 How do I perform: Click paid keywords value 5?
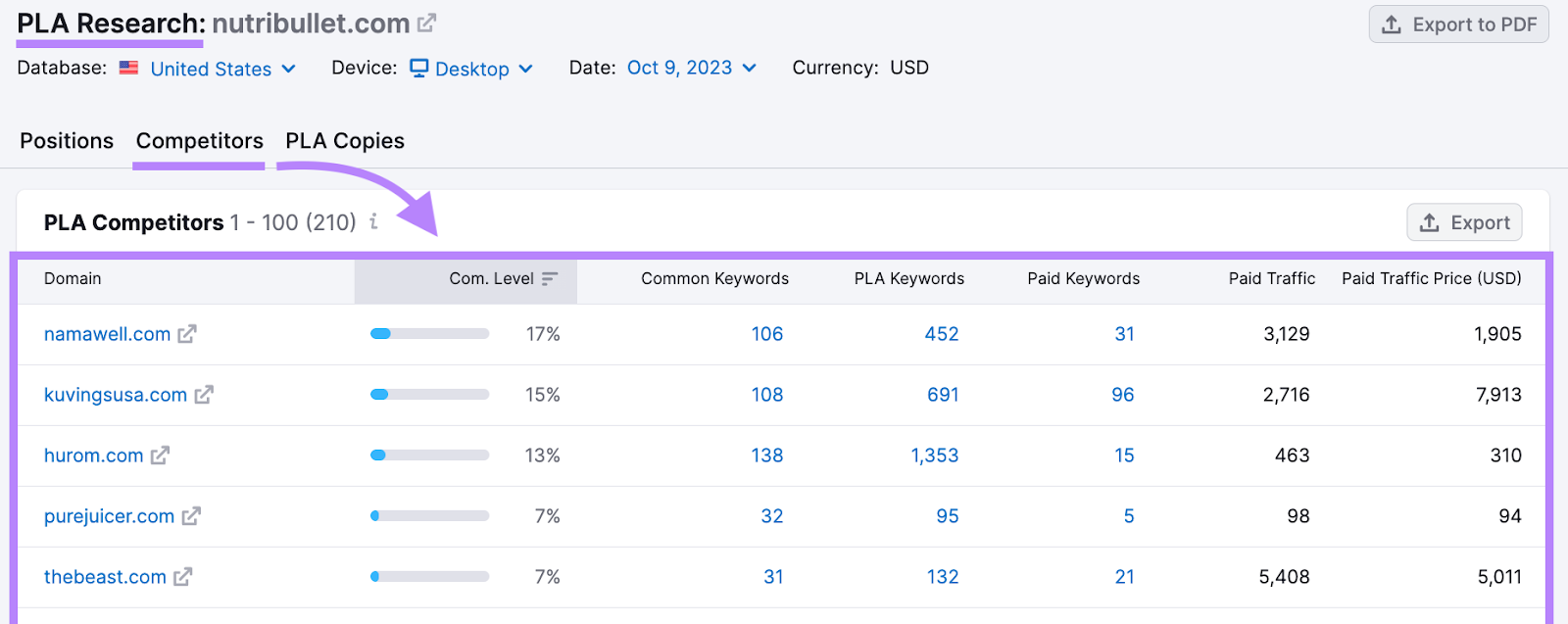tap(1129, 516)
